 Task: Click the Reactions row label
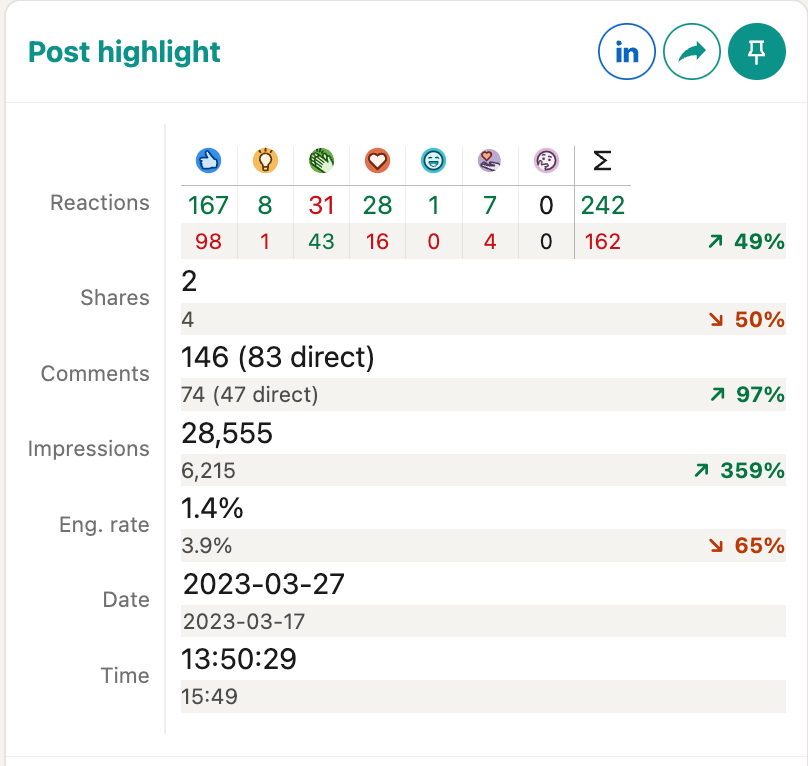[x=99, y=203]
